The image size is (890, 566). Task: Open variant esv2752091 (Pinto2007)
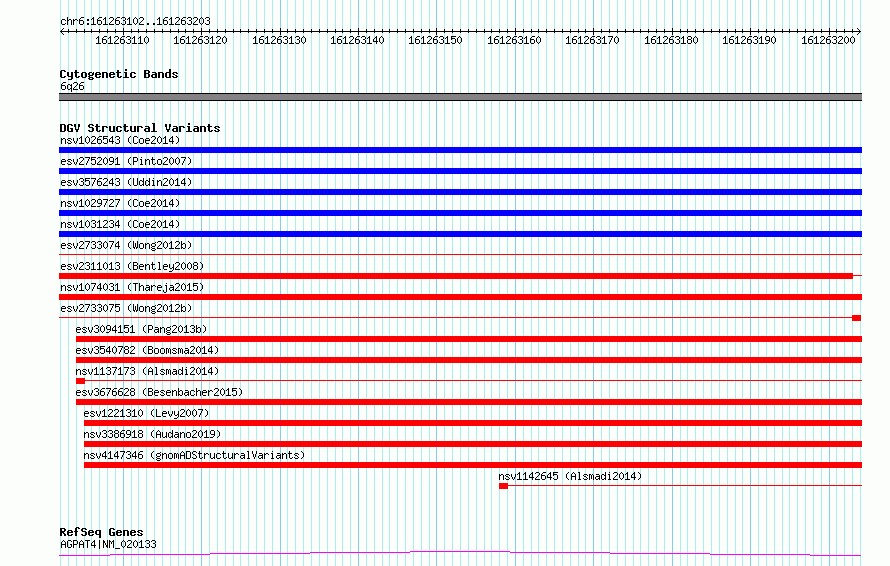pos(126,161)
